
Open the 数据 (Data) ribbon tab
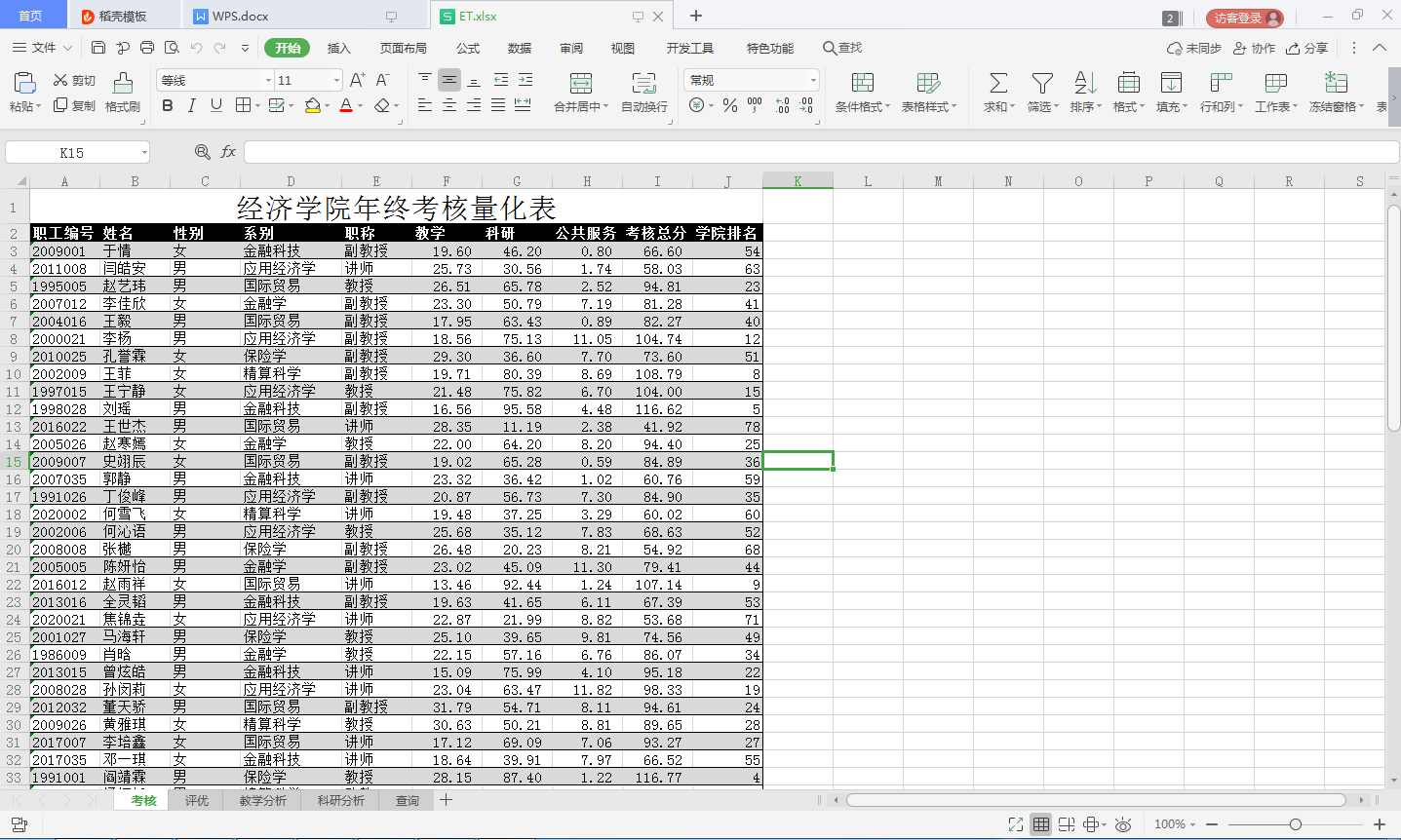(x=520, y=48)
